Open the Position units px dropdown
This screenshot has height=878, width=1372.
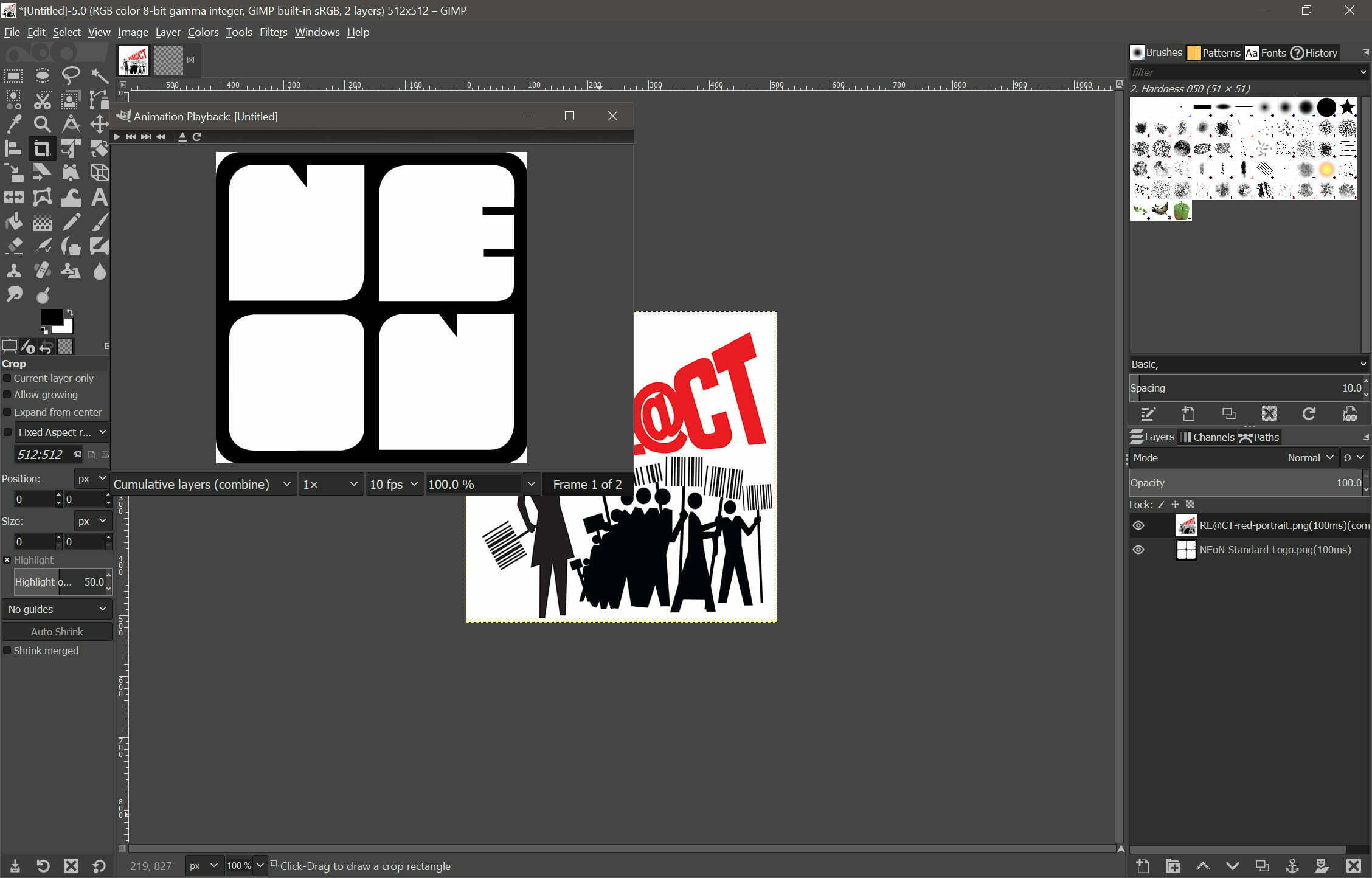92,479
